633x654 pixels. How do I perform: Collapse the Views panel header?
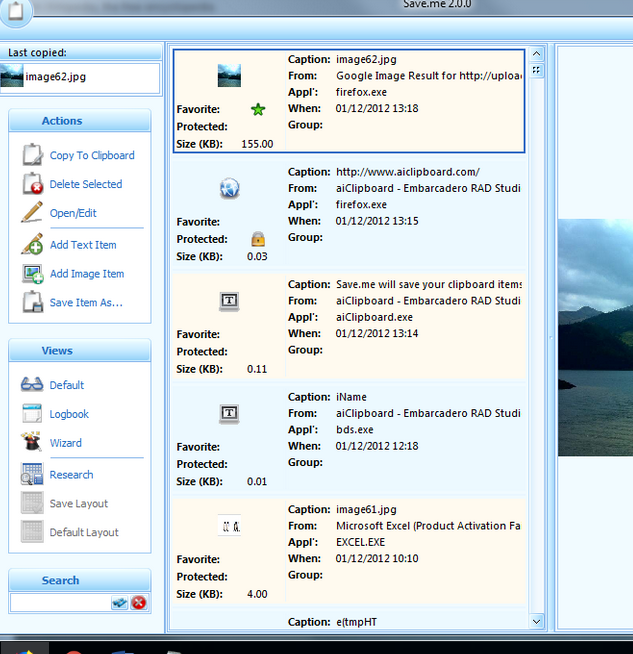point(80,350)
